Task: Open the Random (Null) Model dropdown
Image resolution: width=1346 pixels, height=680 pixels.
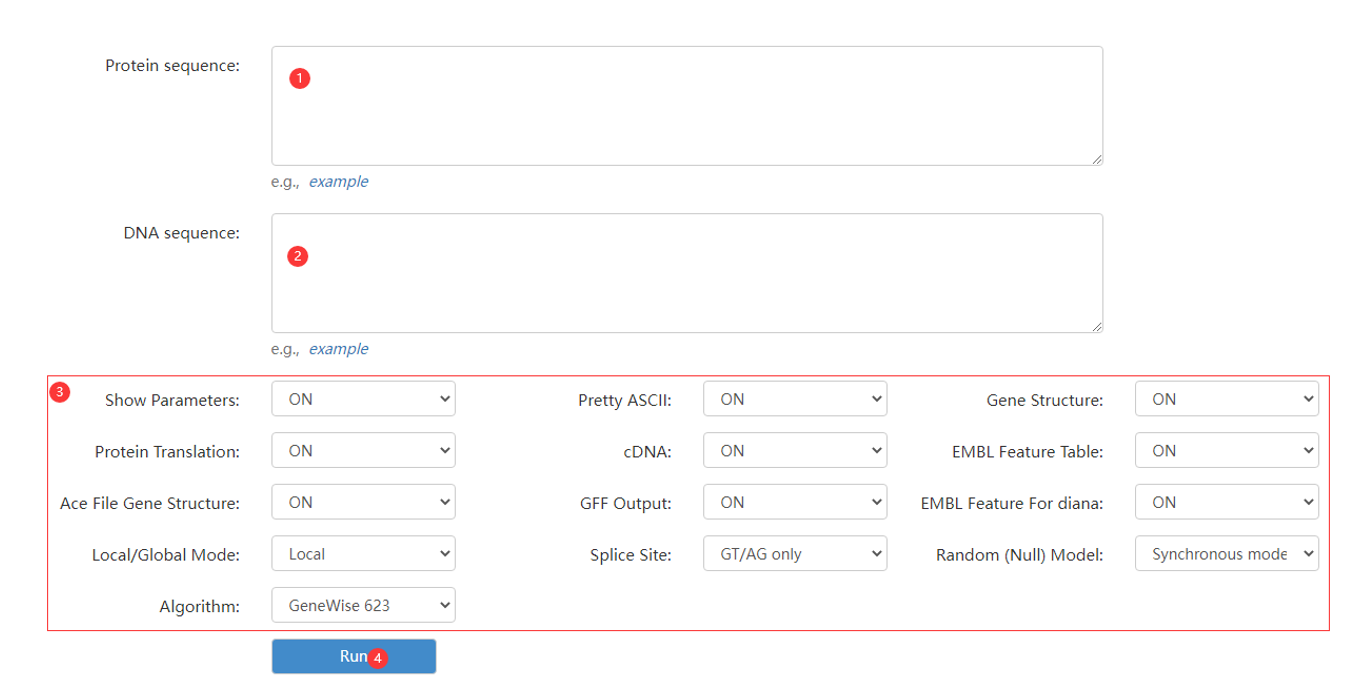Action: [x=1227, y=554]
